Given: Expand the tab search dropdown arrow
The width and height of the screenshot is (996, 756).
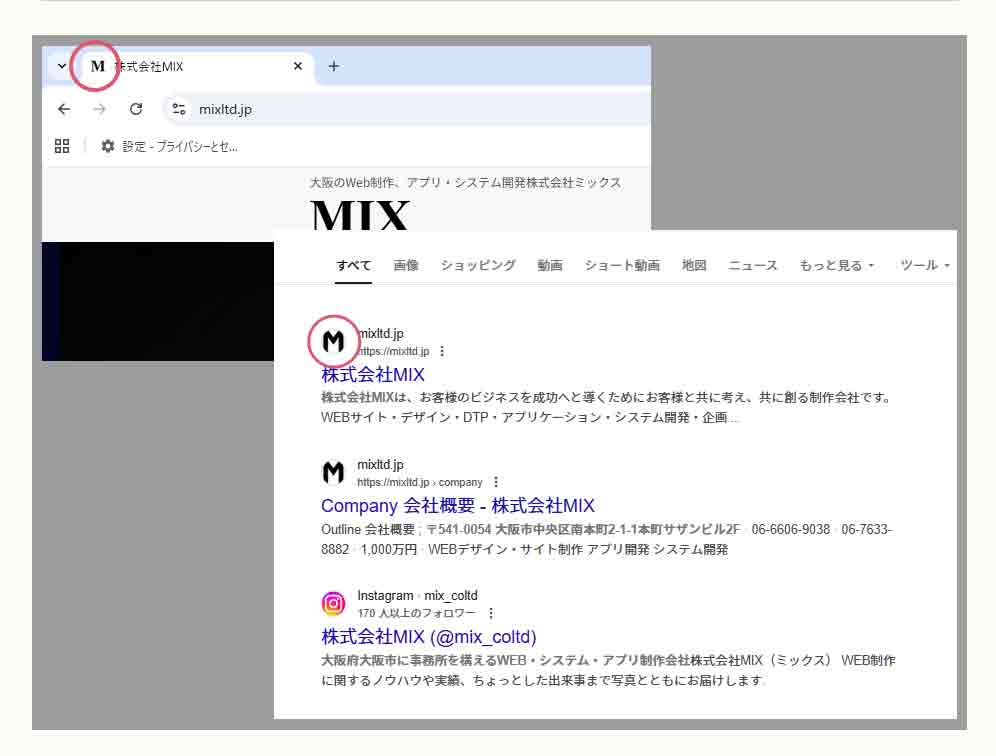Looking at the screenshot, I should pos(62,66).
